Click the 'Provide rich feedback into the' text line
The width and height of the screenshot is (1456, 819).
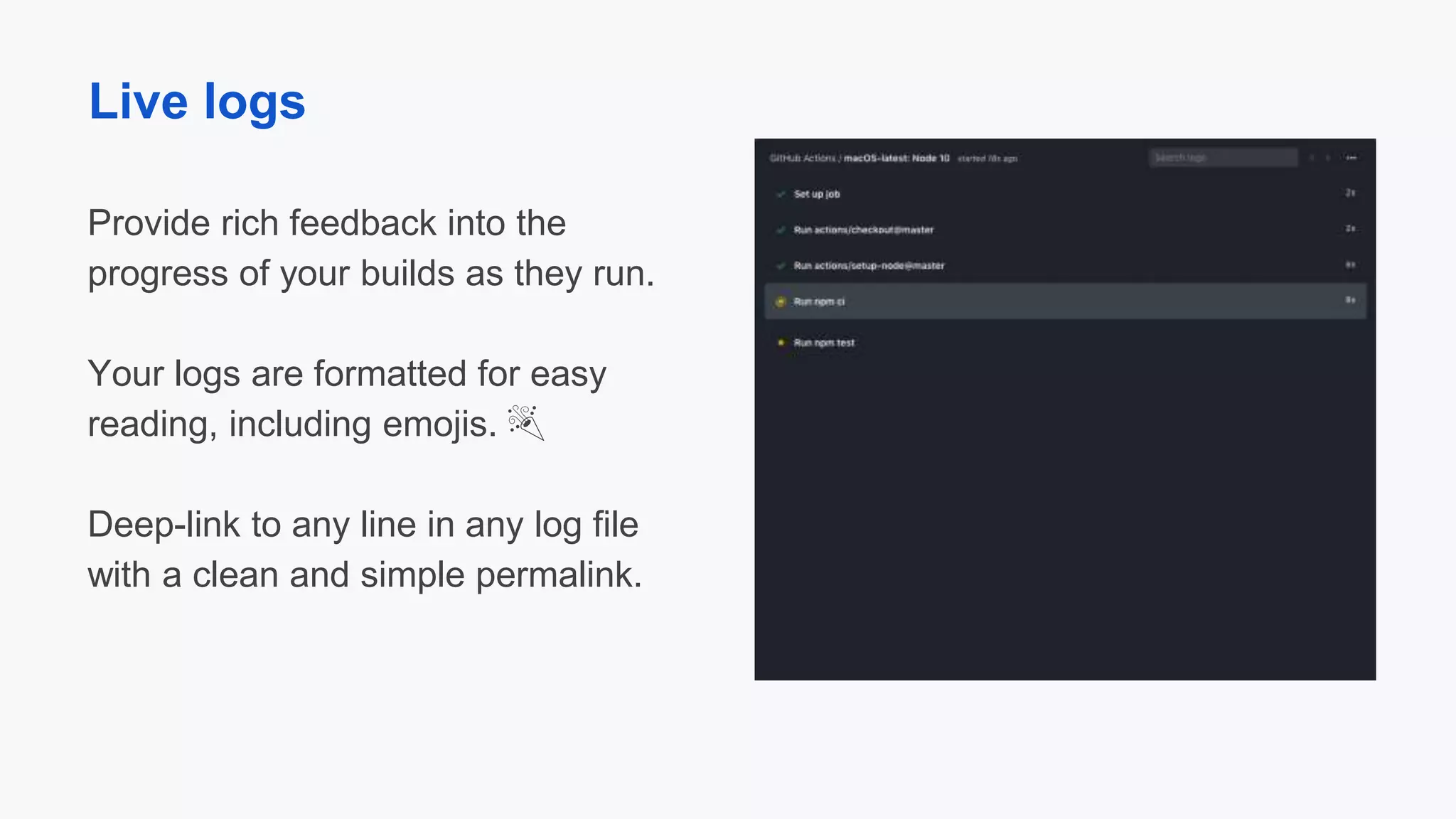(327, 223)
